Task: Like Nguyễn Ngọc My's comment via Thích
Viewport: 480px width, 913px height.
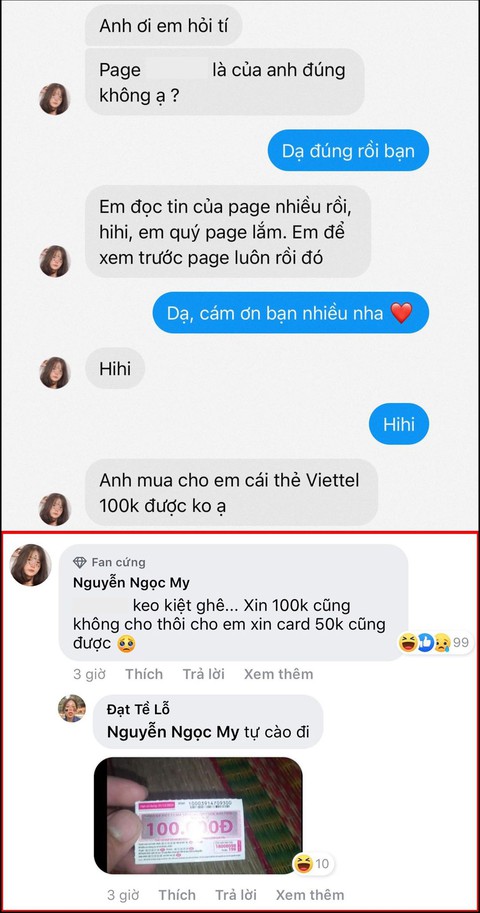Action: (144, 674)
